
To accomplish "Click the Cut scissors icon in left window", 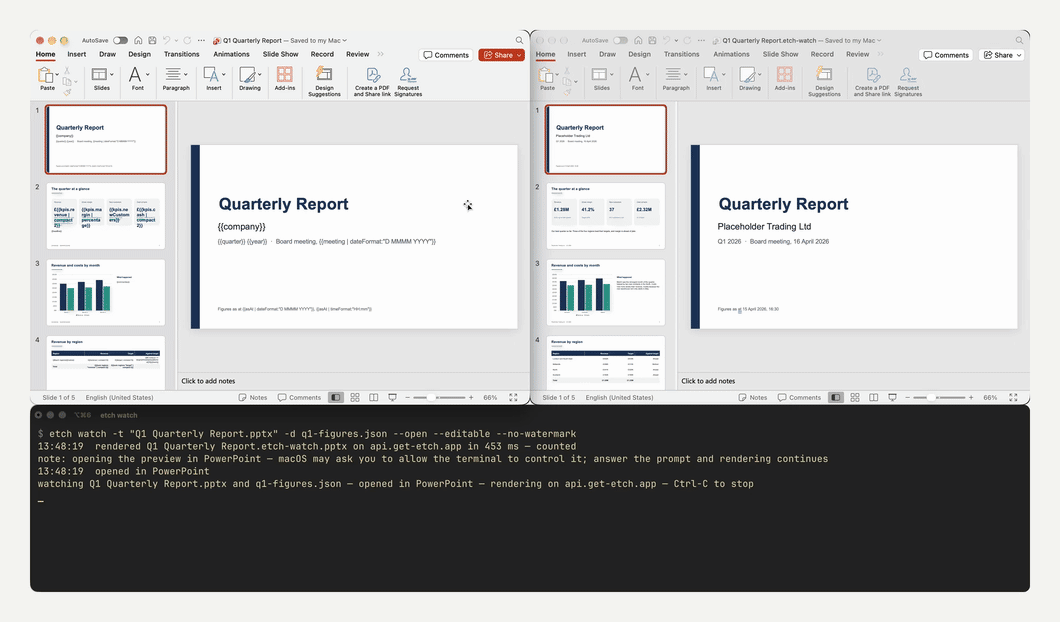I will coord(67,70).
